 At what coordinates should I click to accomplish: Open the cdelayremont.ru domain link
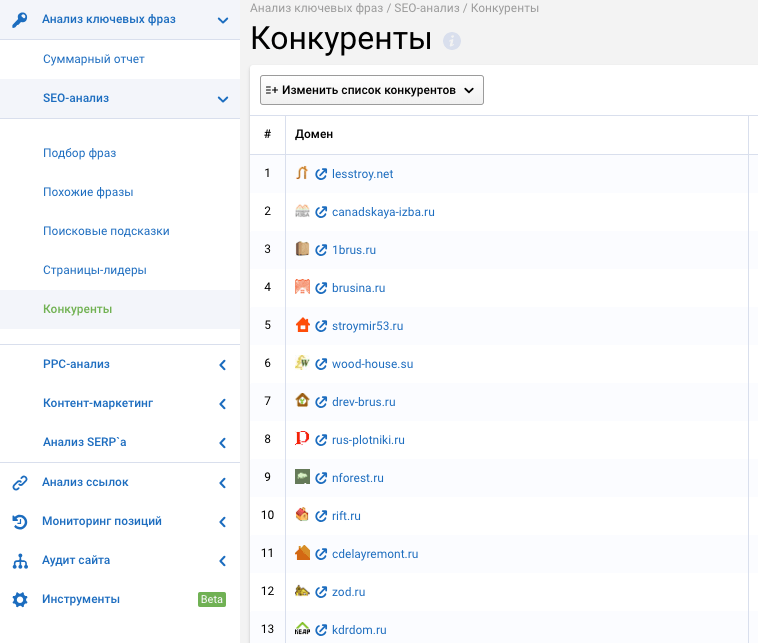(x=375, y=554)
